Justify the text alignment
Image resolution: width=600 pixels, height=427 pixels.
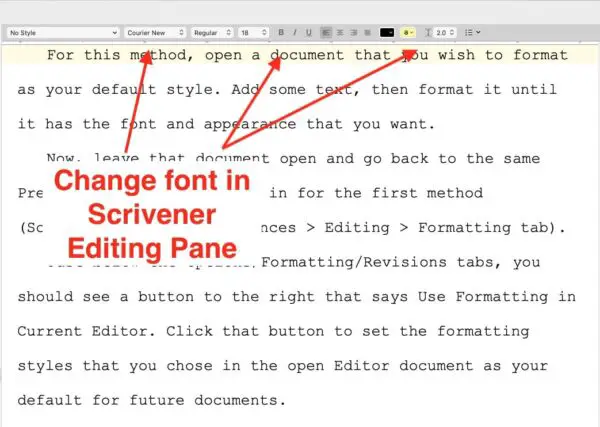367,33
